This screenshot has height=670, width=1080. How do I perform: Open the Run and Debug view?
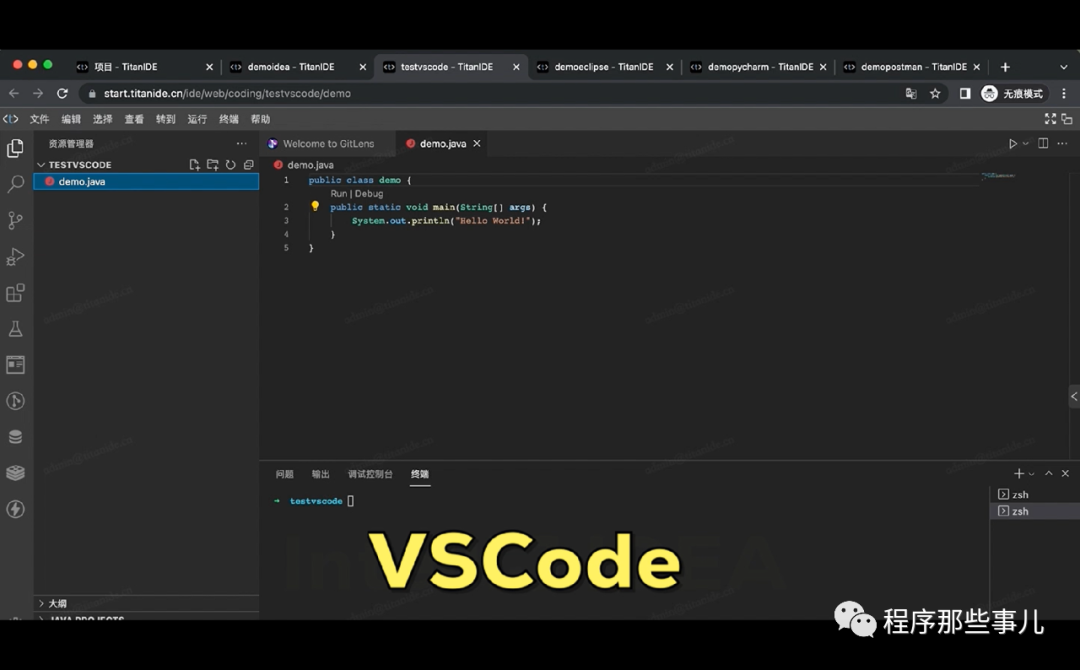point(15,257)
